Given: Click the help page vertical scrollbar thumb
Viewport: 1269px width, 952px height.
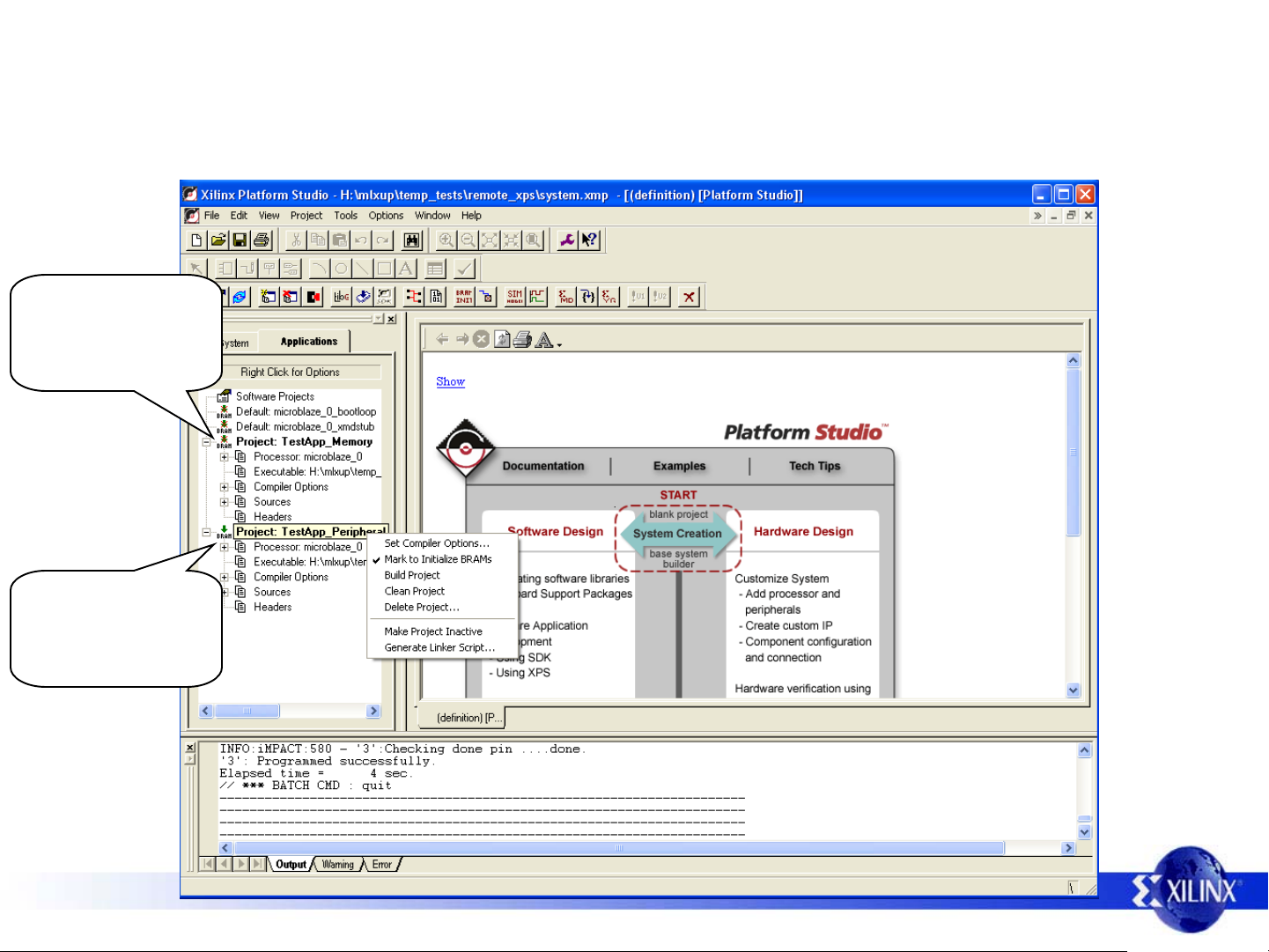Looking at the screenshot, I should click(x=1073, y=452).
